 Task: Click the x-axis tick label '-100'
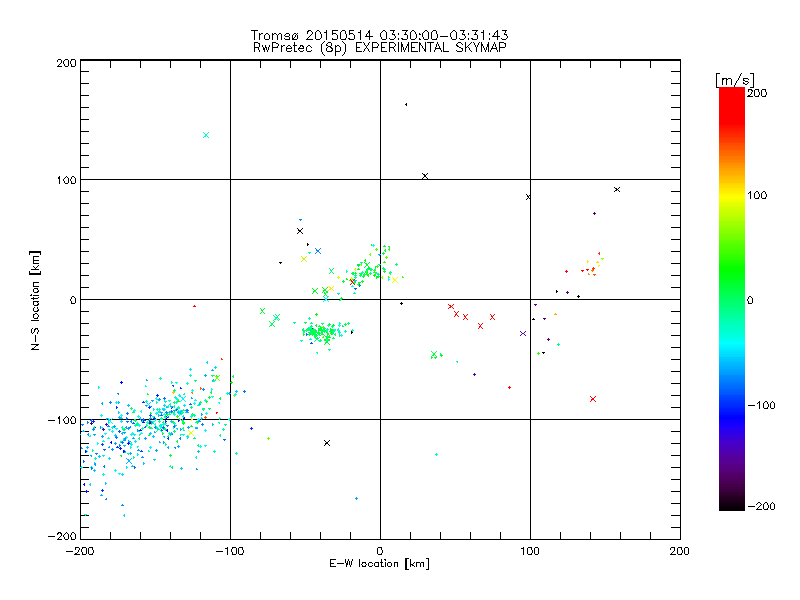coord(230,551)
